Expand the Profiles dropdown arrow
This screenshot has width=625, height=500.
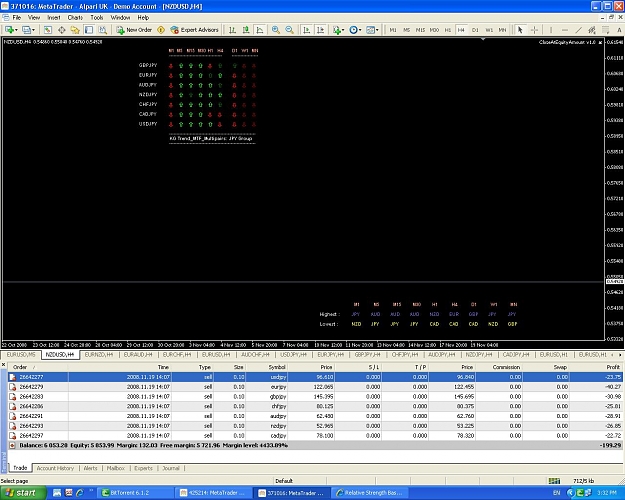33,30
